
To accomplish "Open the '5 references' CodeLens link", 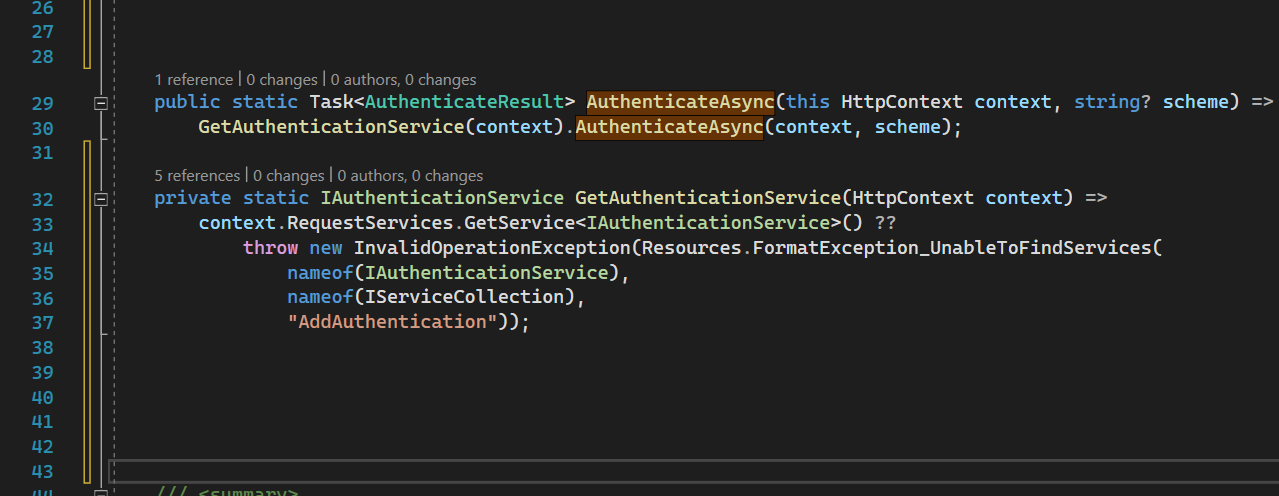I will (197, 175).
